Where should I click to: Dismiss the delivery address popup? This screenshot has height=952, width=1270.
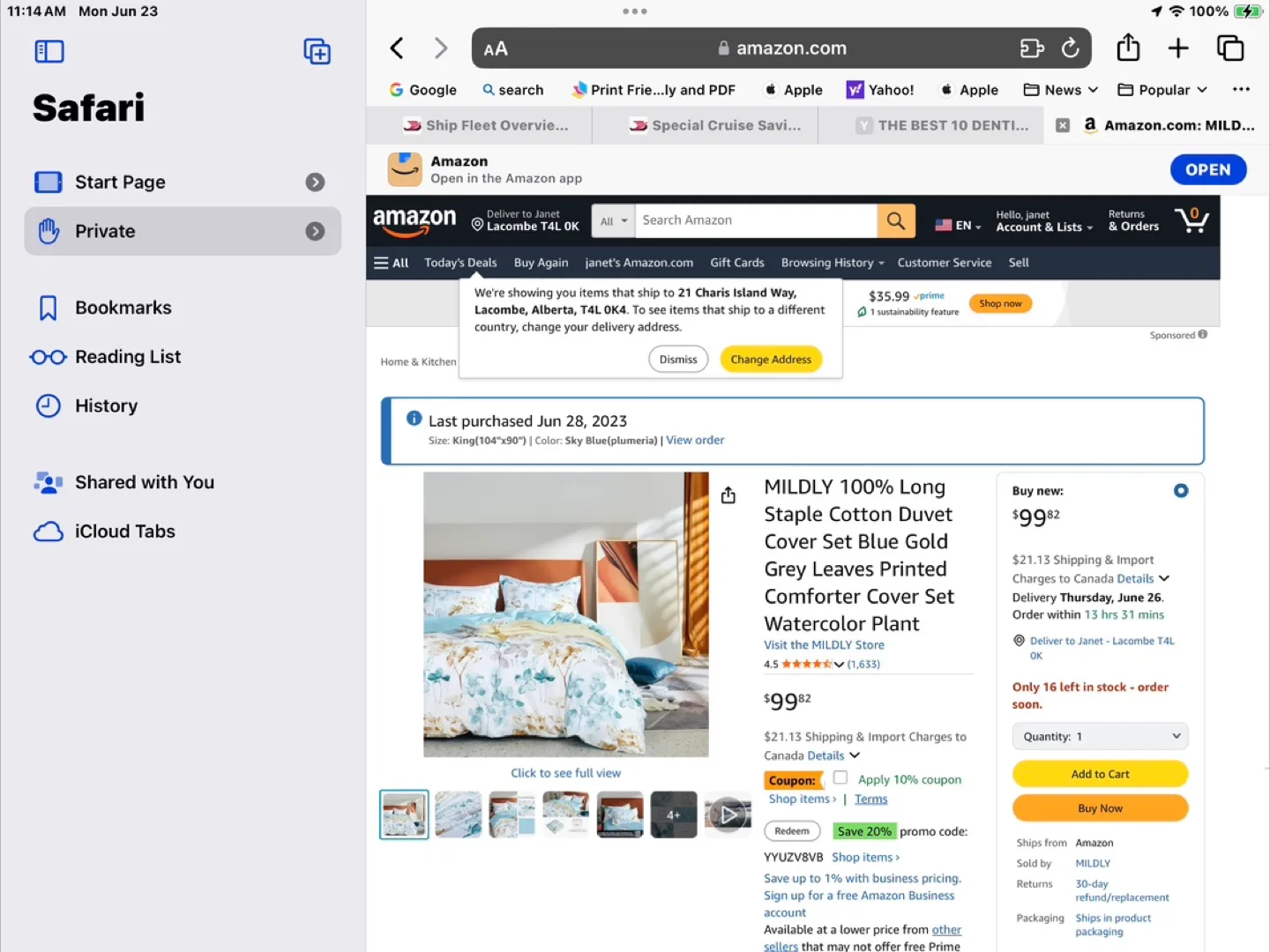click(678, 360)
